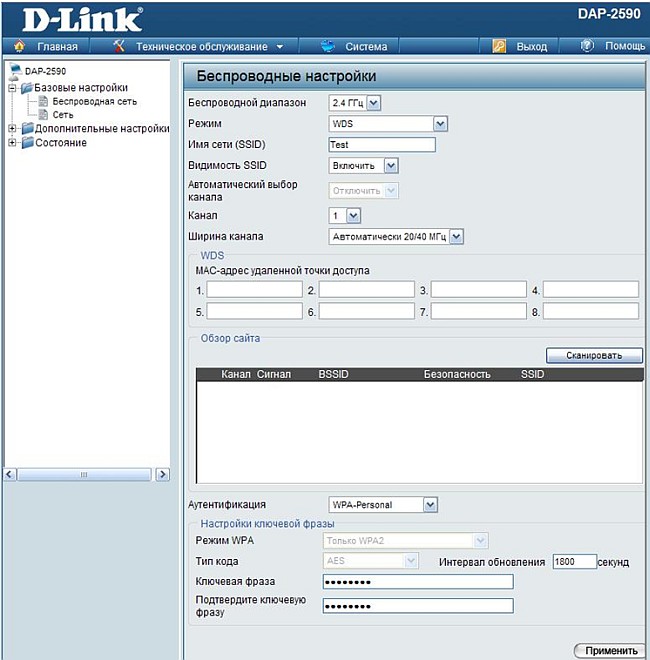This screenshot has width=650, height=660.
Task: Click the globe icon beside Система
Action: click(328, 46)
